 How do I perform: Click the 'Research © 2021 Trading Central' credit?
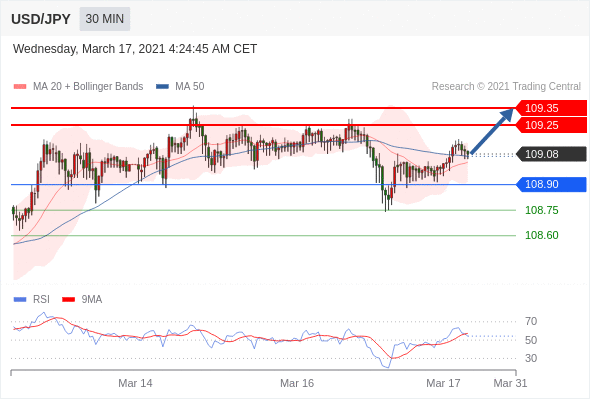pos(506,87)
